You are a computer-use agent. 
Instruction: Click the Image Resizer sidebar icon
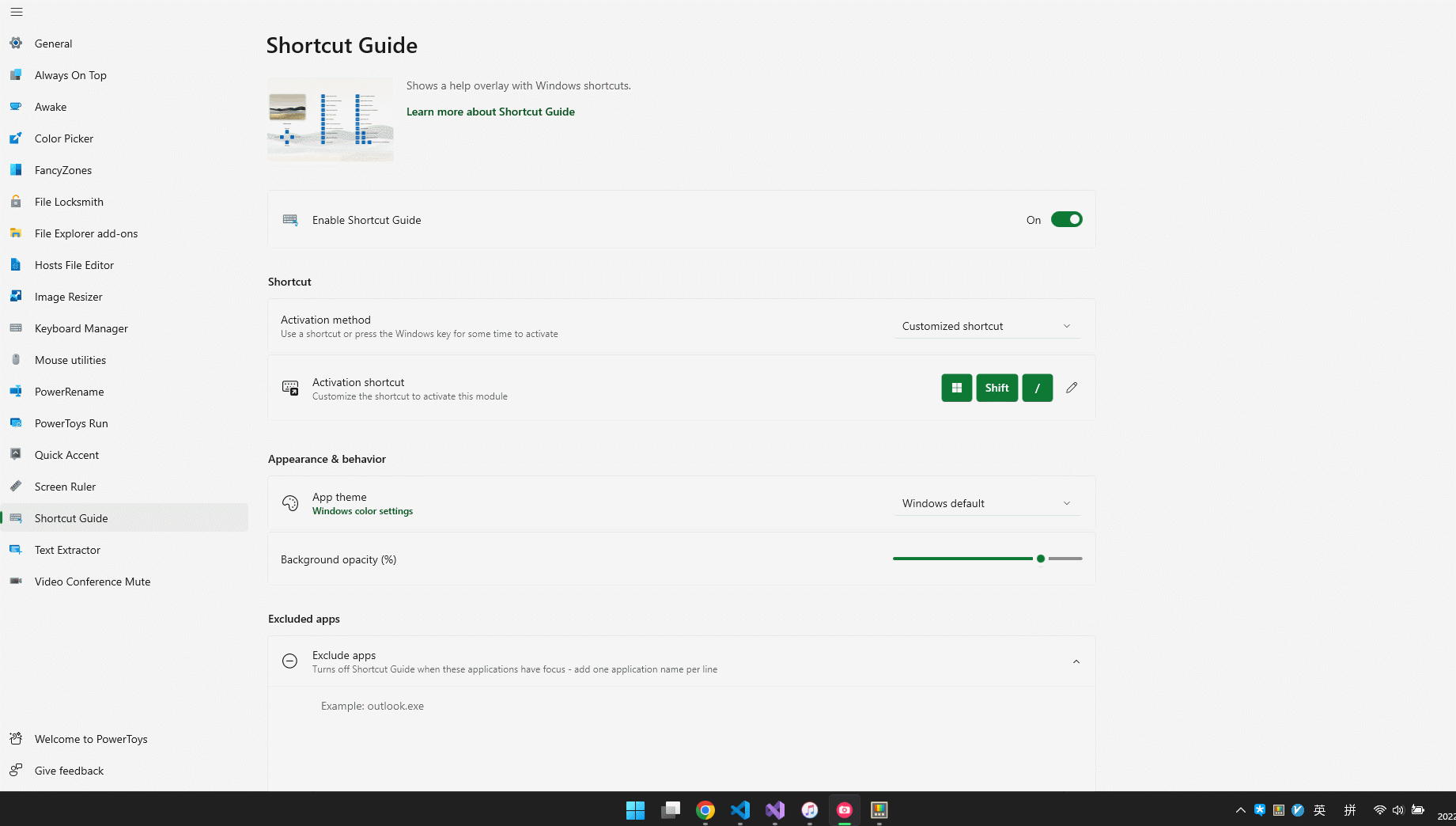click(16, 297)
